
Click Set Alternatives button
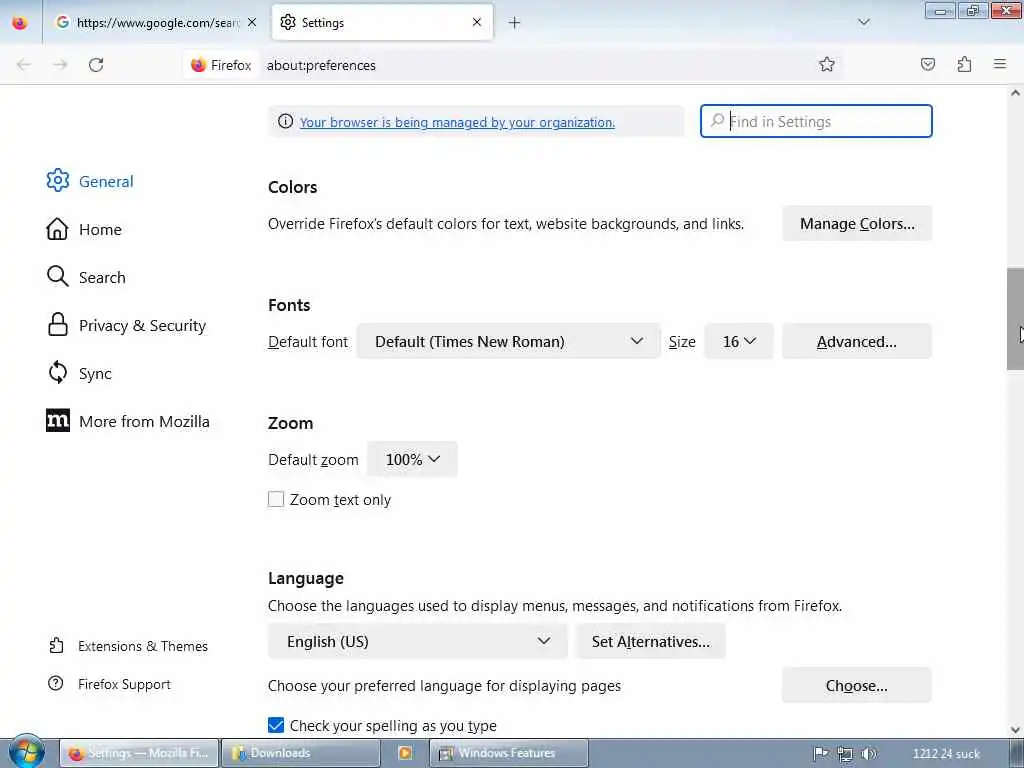[650, 641]
